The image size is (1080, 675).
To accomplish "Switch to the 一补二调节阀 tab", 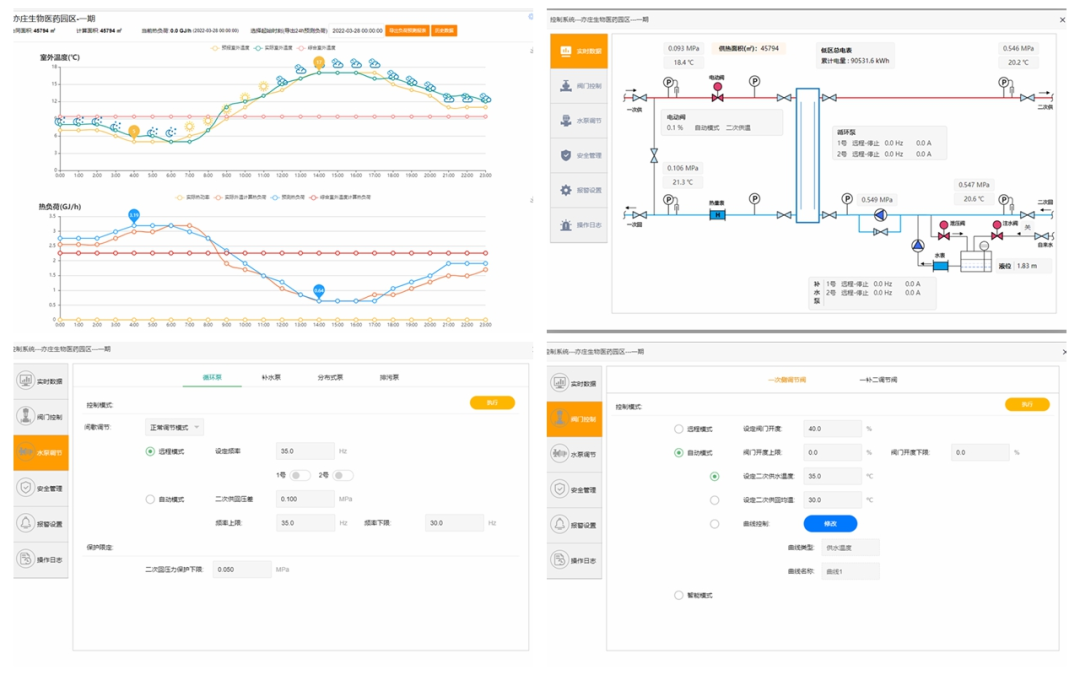I will tap(878, 380).
